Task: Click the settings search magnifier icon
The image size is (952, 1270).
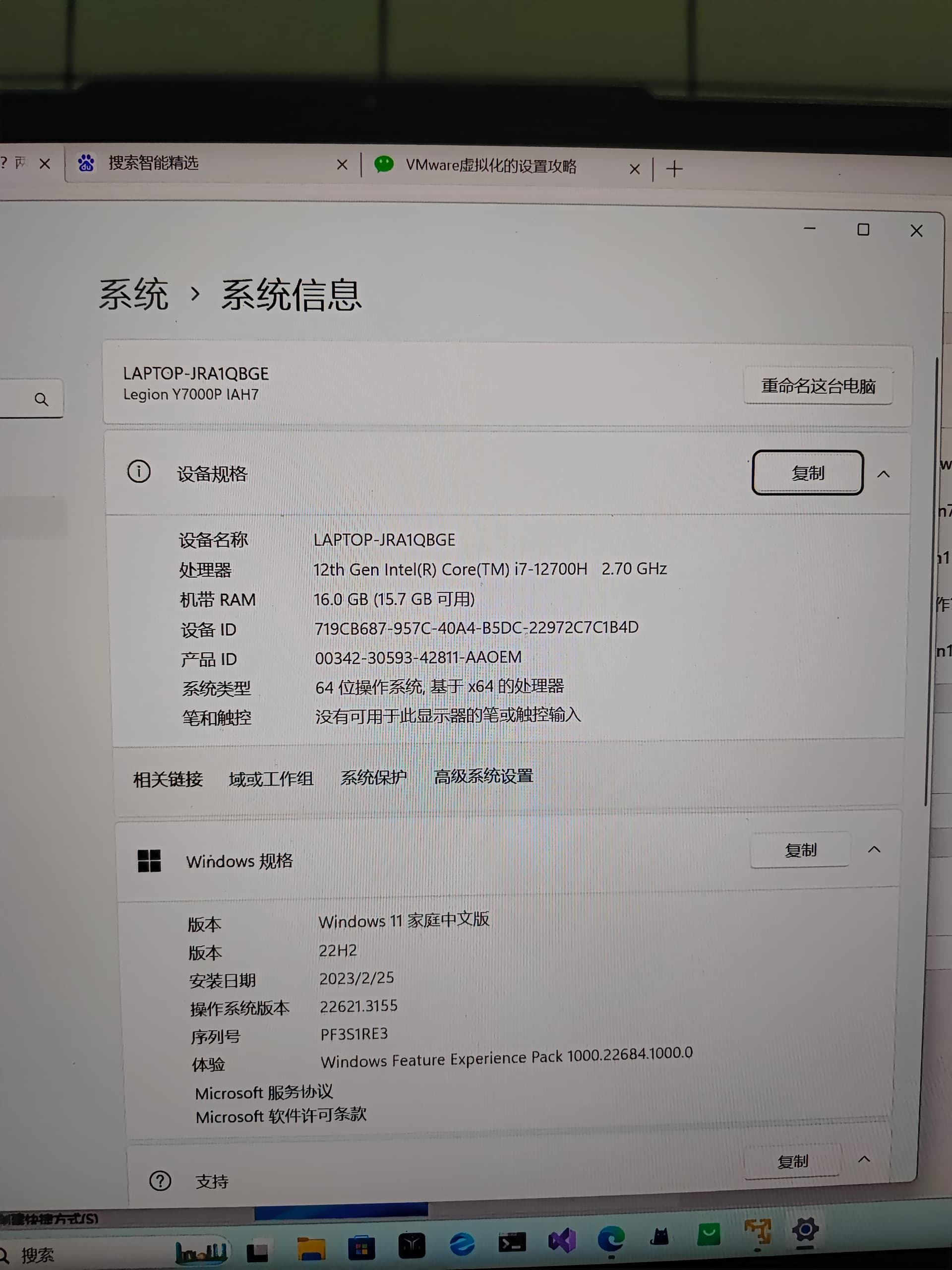Action: (41, 399)
